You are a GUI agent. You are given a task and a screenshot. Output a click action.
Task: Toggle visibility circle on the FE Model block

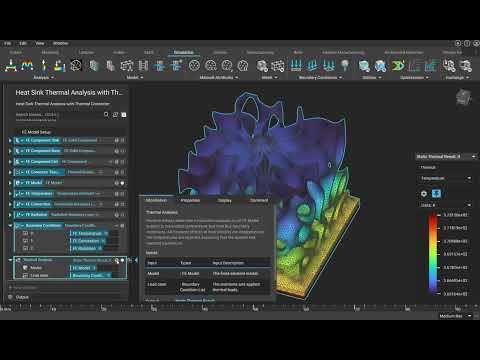point(122,183)
